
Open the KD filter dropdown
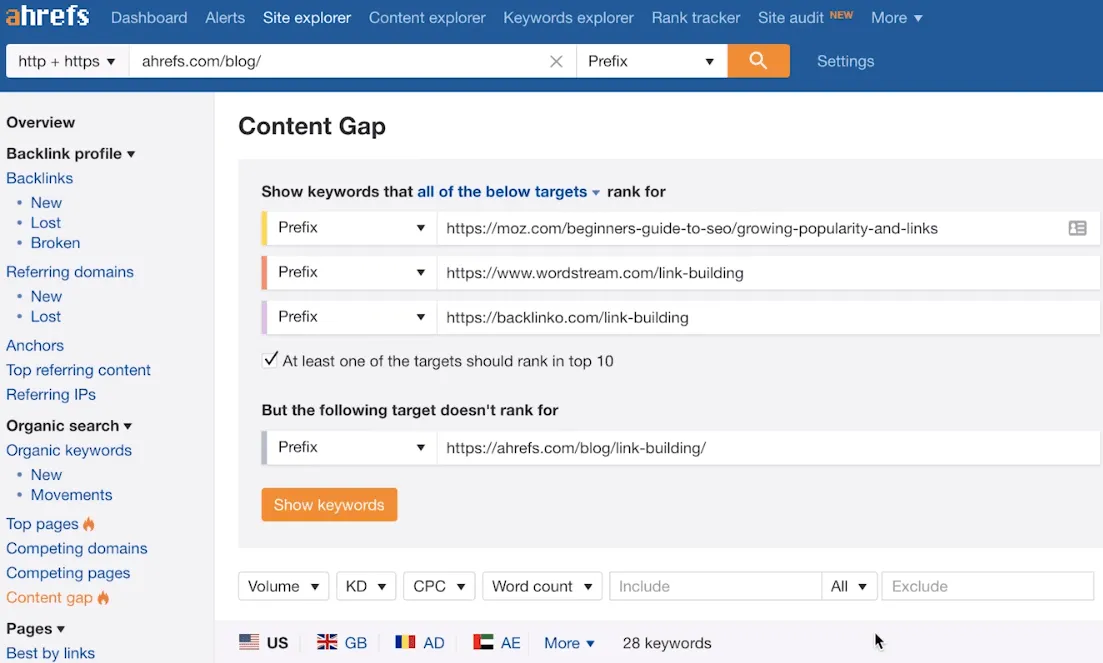(x=366, y=586)
